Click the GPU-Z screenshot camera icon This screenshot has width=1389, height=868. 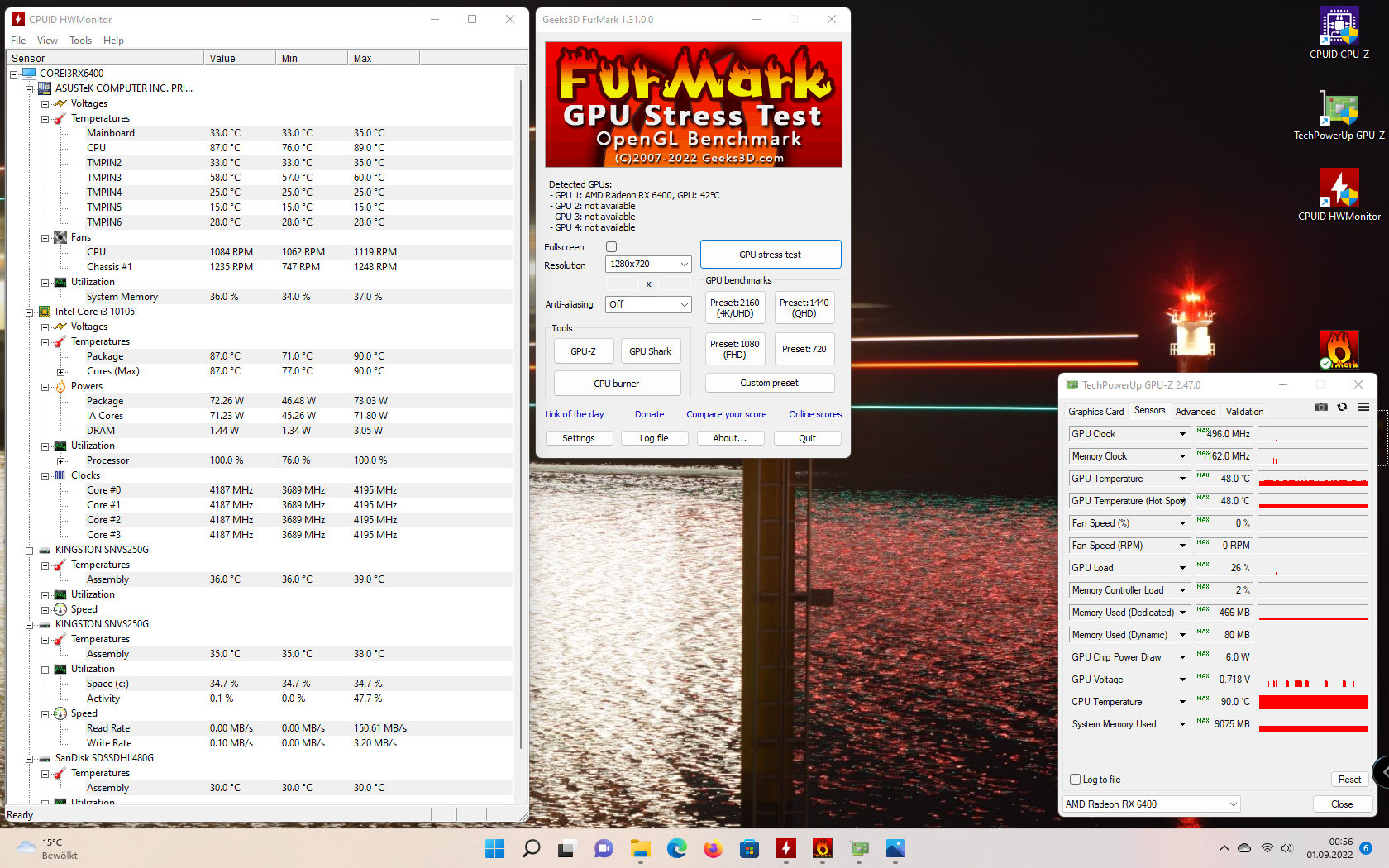pos(1321,407)
